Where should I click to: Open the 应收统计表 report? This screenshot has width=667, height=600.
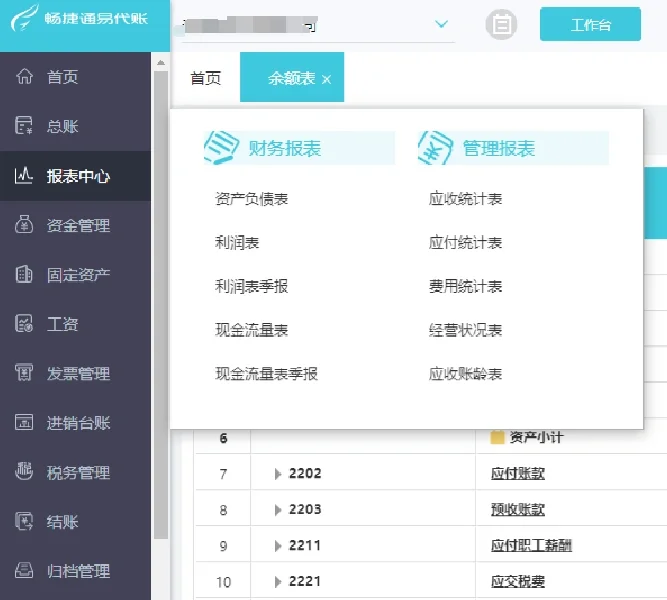coord(465,199)
